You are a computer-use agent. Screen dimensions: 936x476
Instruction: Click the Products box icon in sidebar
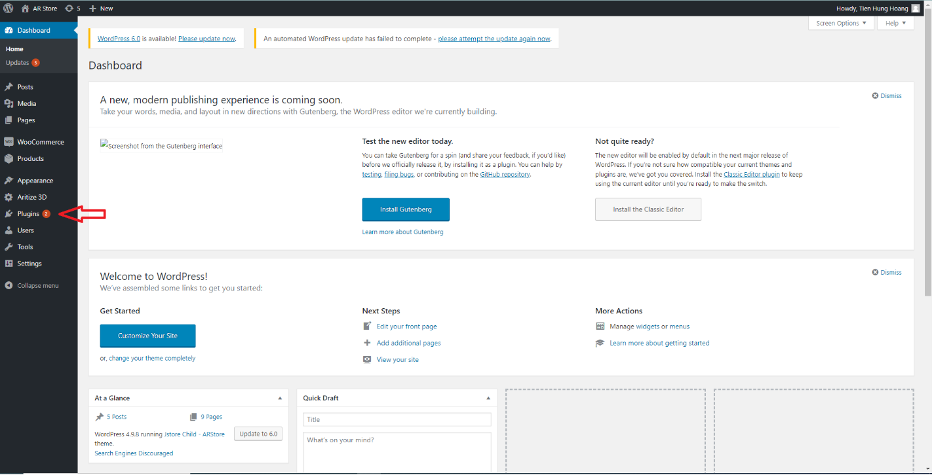tap(8, 159)
